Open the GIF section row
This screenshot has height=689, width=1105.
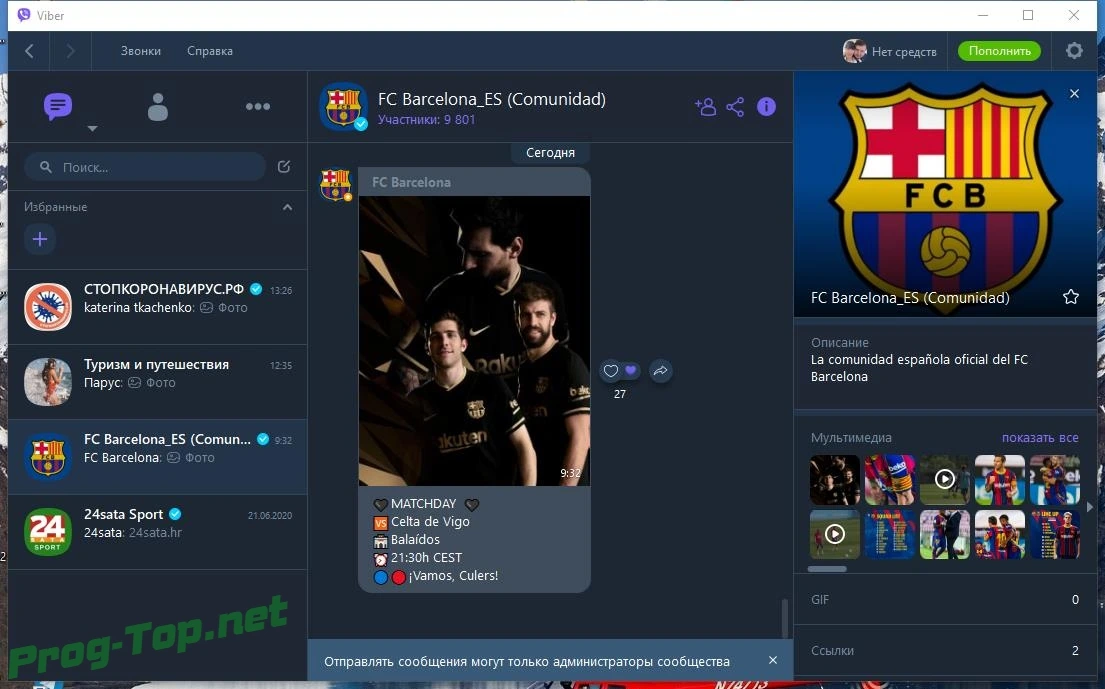point(945,600)
